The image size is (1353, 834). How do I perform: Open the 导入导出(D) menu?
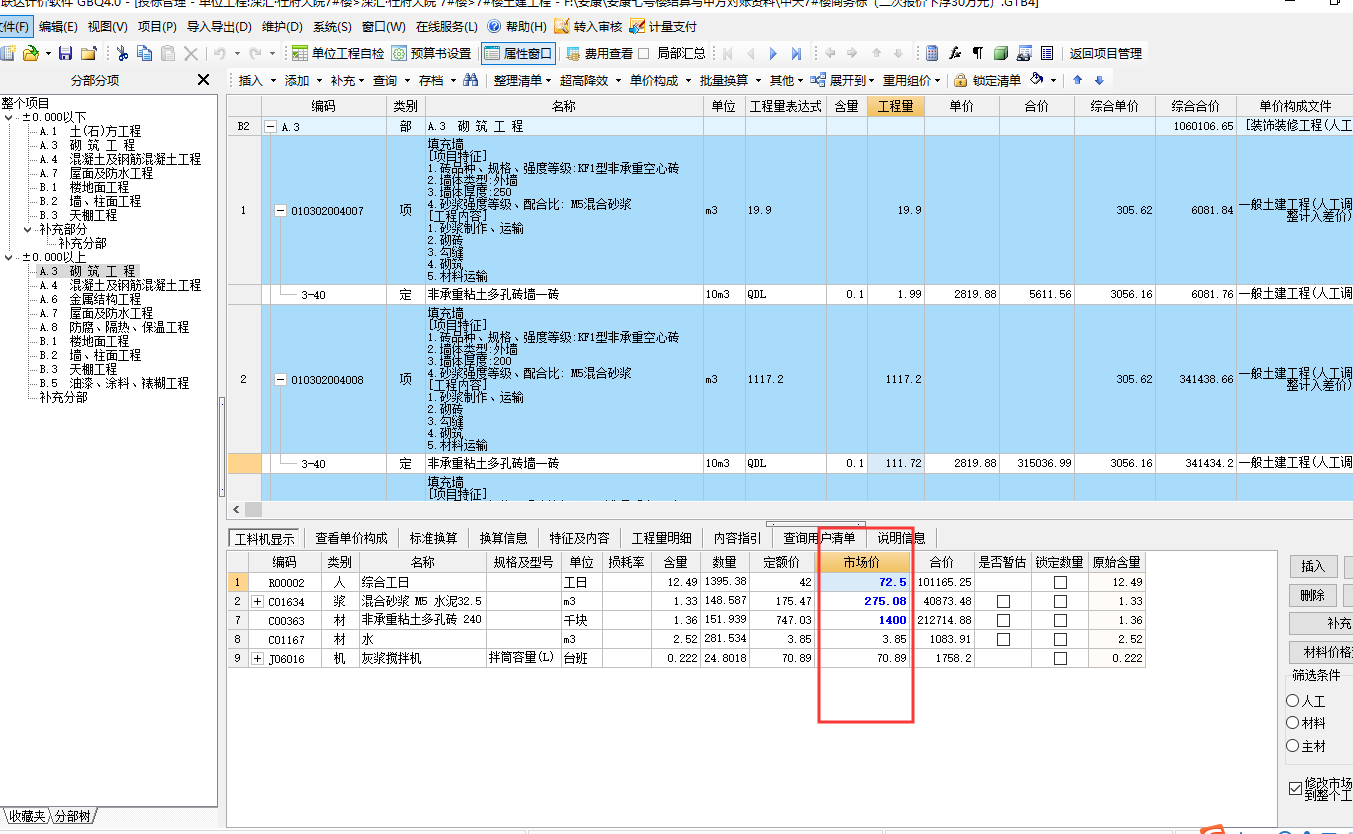(x=219, y=26)
